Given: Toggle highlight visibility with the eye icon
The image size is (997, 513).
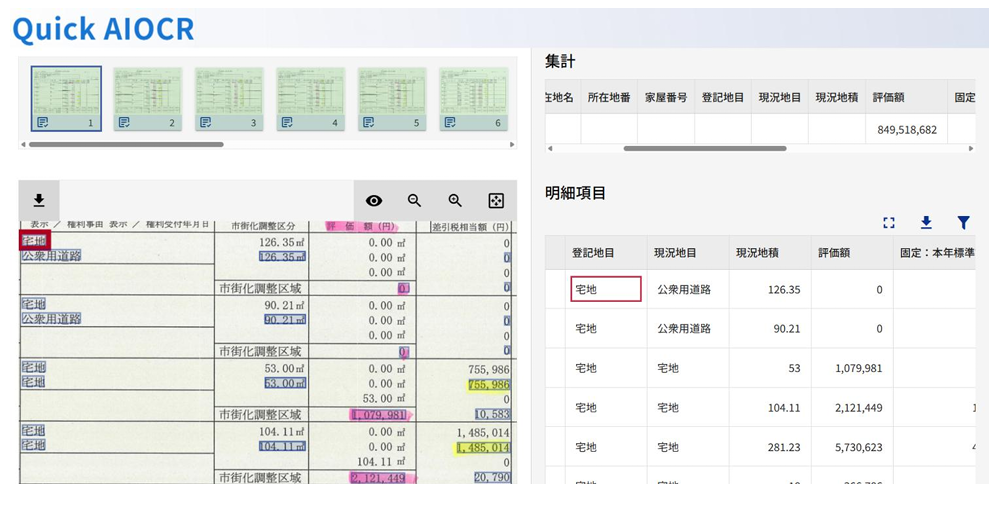Looking at the screenshot, I should click(374, 201).
